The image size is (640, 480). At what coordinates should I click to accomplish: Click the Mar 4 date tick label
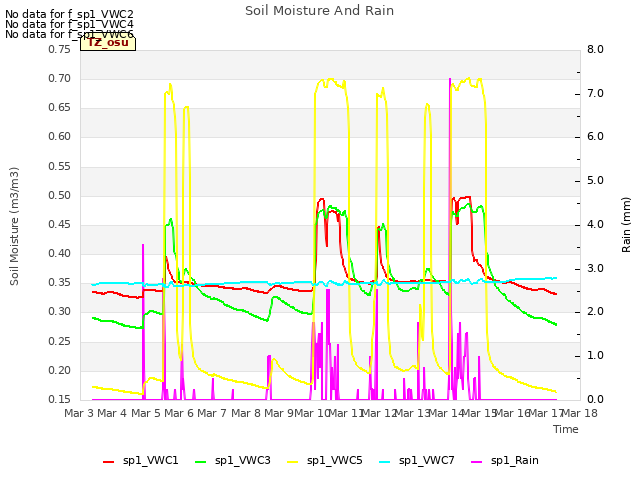point(112,413)
